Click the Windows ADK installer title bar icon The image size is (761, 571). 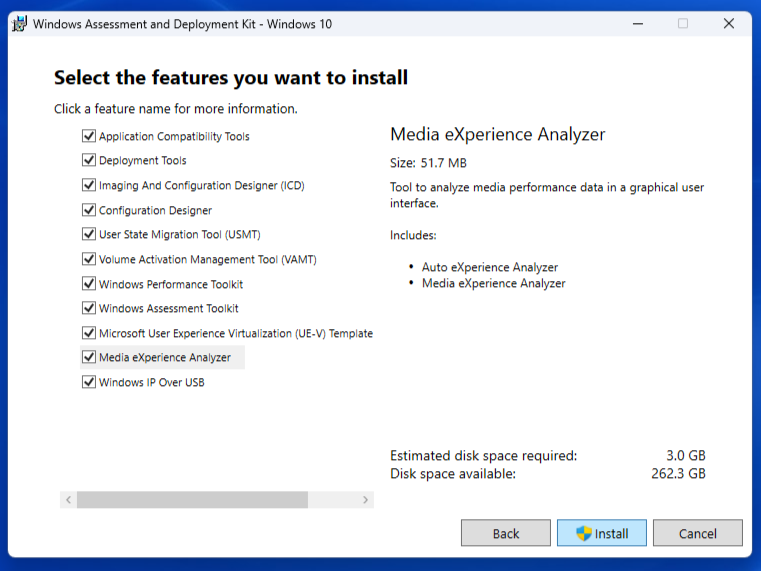[x=19, y=24]
